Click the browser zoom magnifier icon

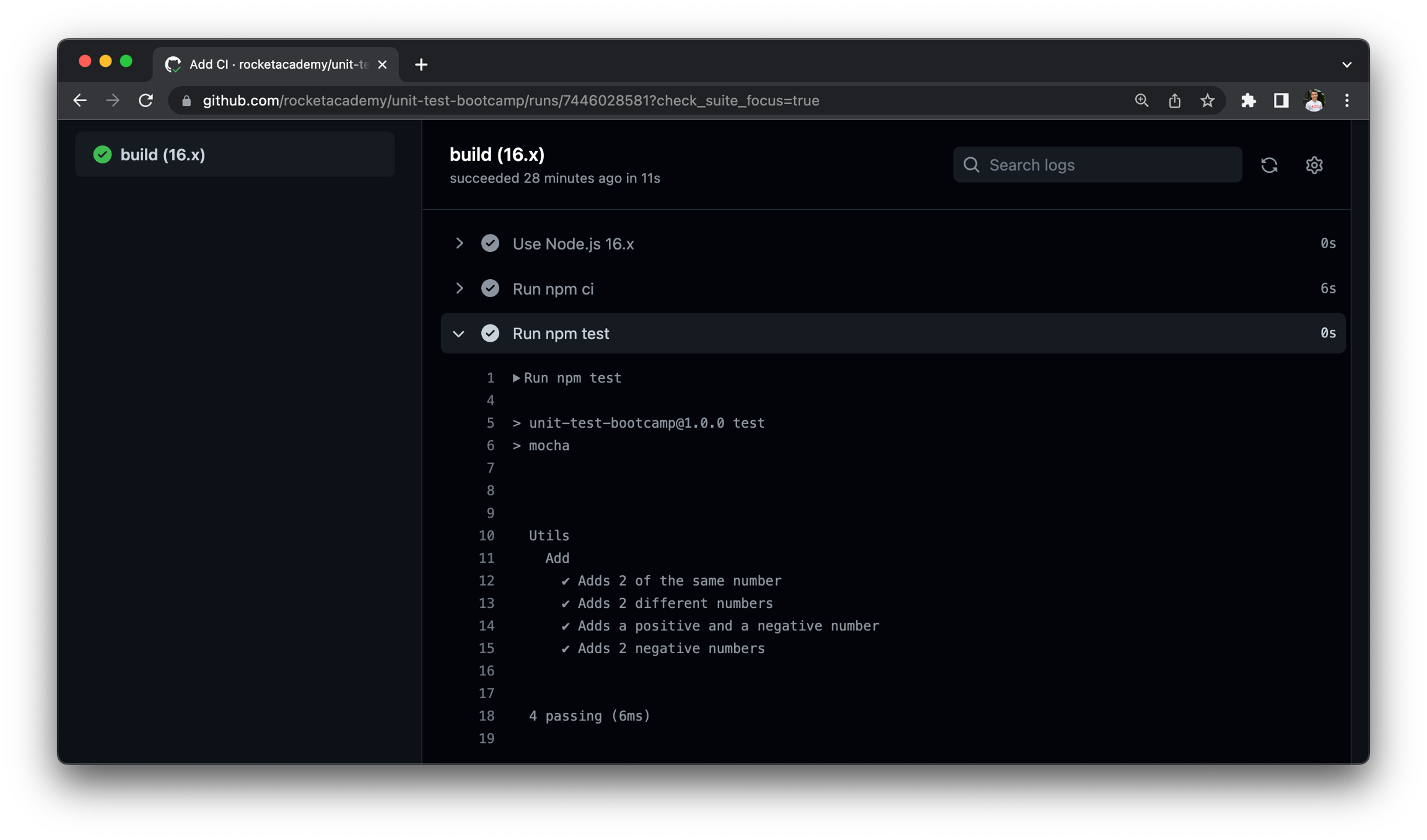1141,100
